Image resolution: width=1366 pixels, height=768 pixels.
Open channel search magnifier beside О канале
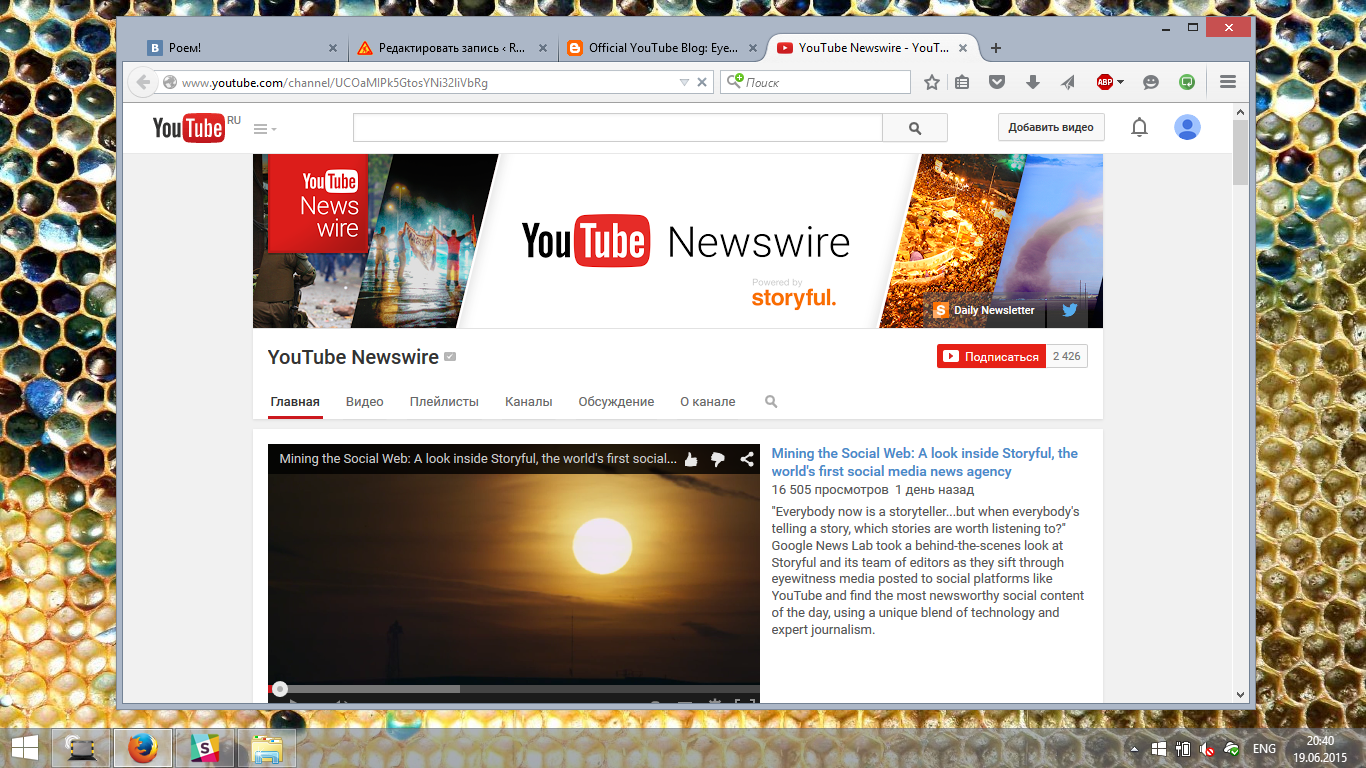pos(770,401)
